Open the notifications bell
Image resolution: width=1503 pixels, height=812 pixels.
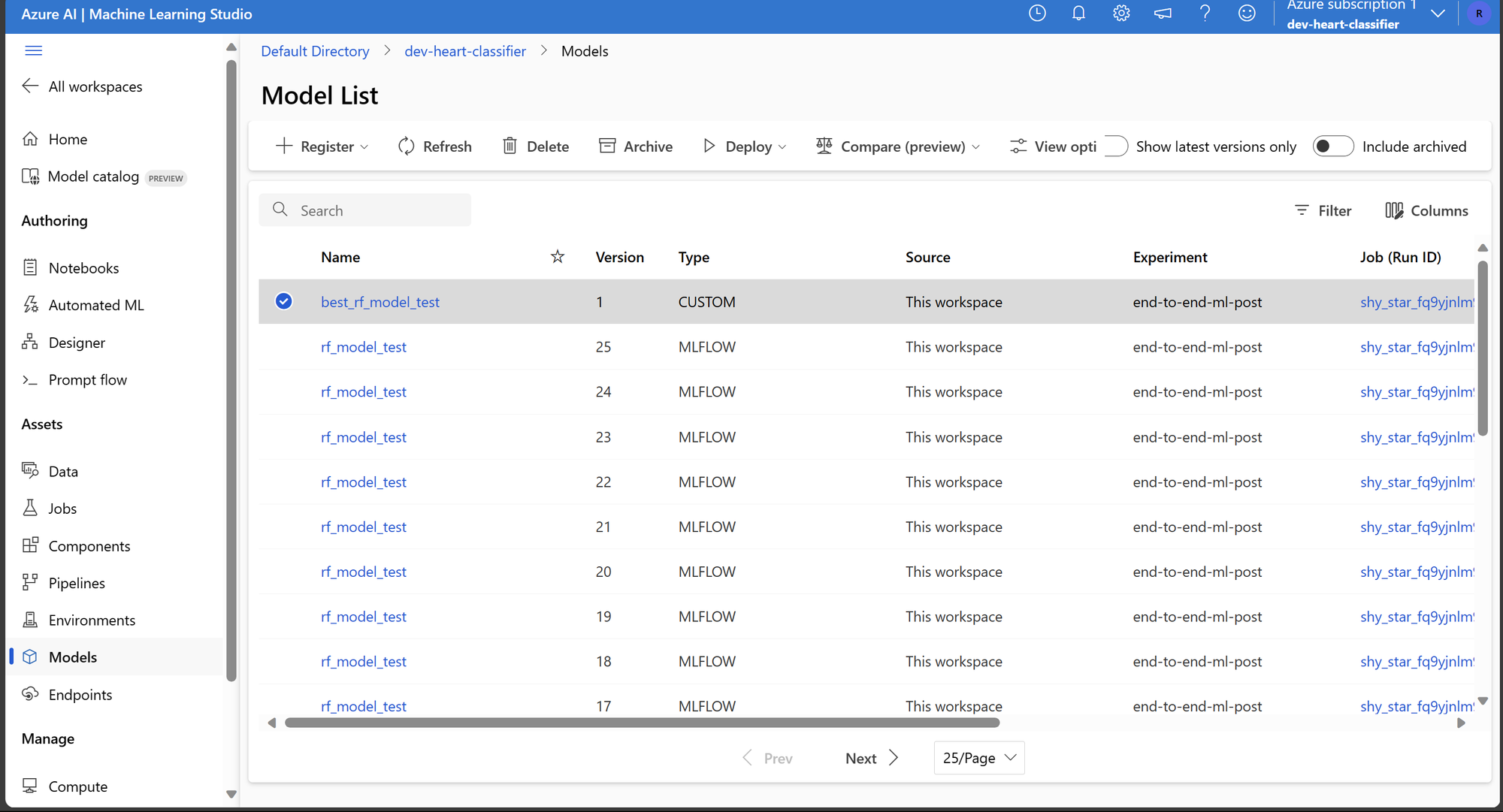(1078, 14)
